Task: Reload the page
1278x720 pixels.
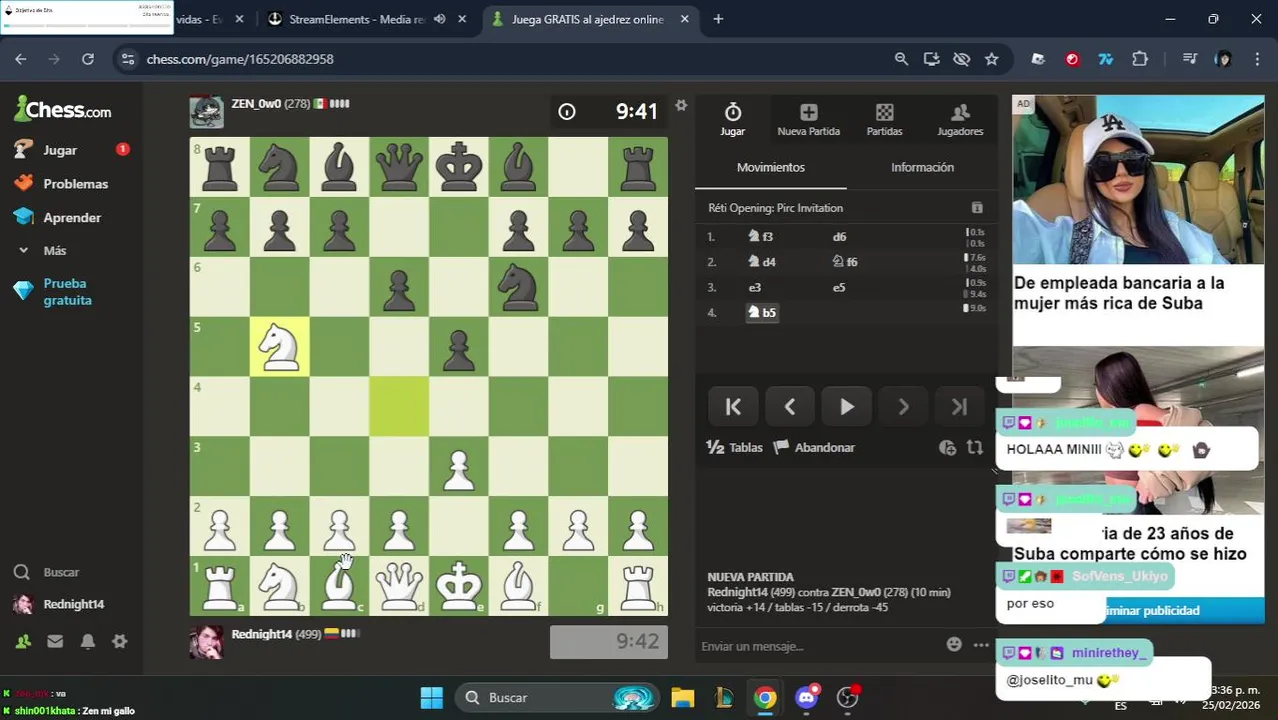Action: click(88, 59)
